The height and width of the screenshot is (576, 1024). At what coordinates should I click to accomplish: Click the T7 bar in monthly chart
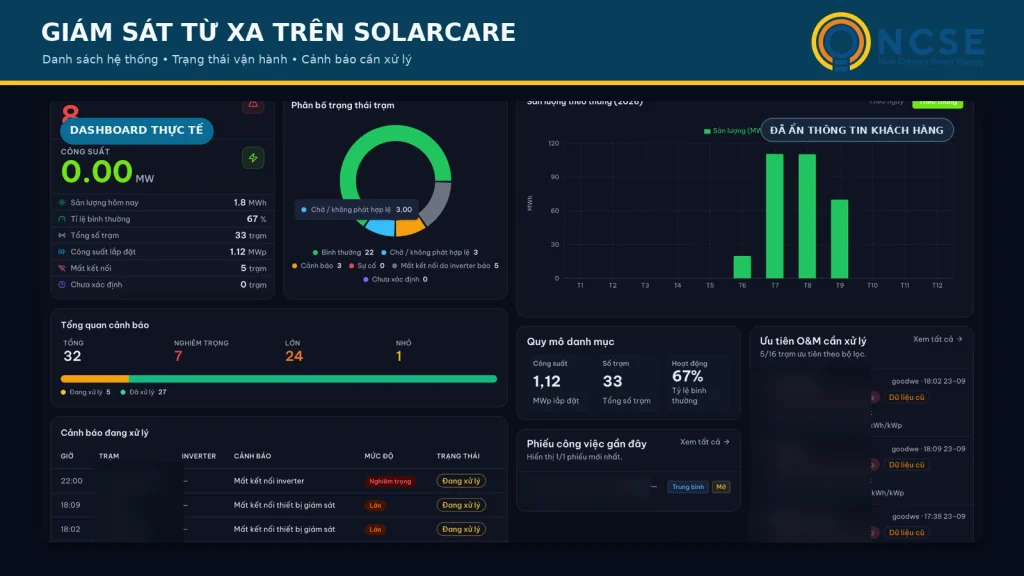coord(775,216)
